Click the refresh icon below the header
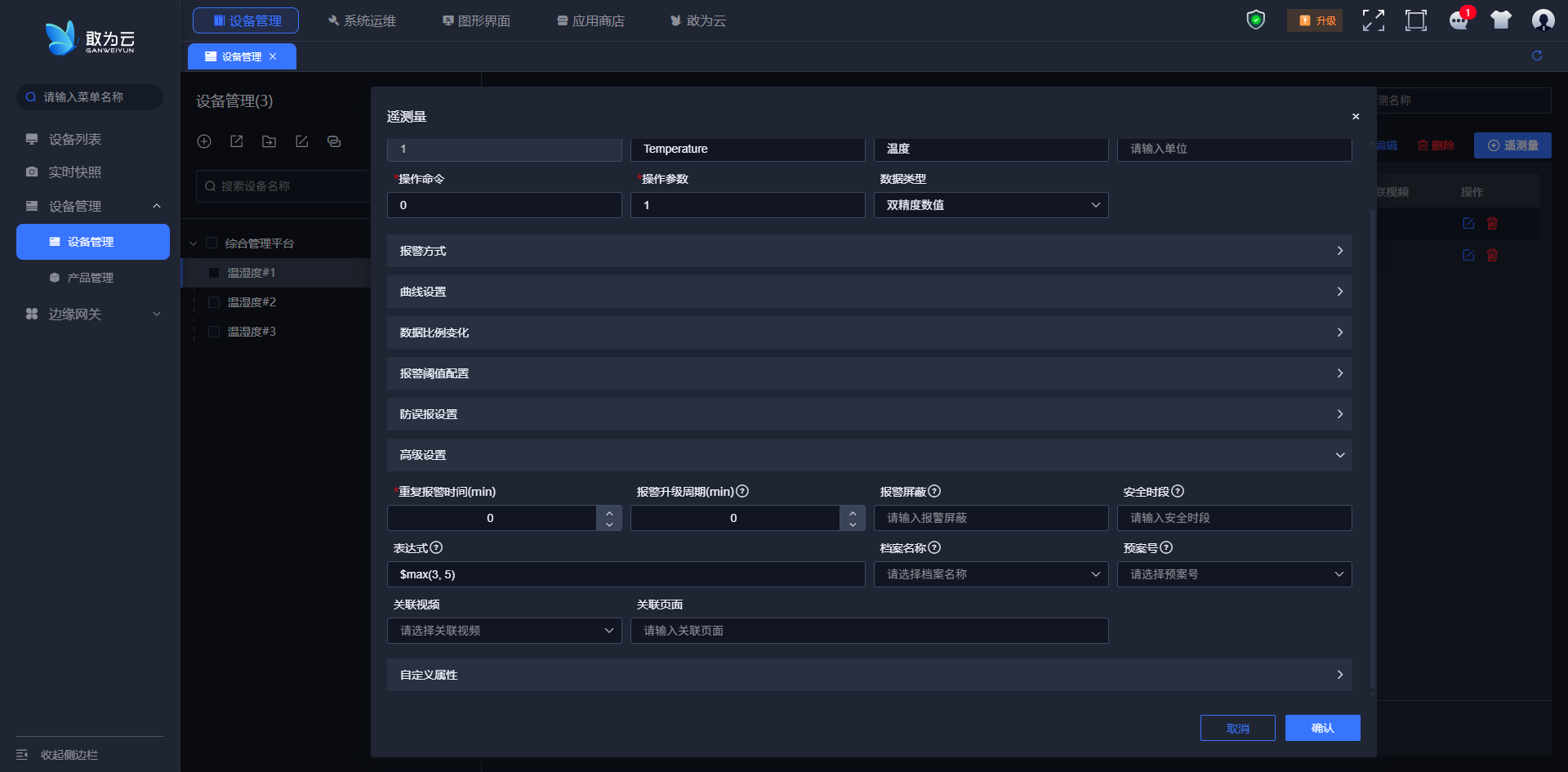1568x772 pixels. pos(1537,56)
